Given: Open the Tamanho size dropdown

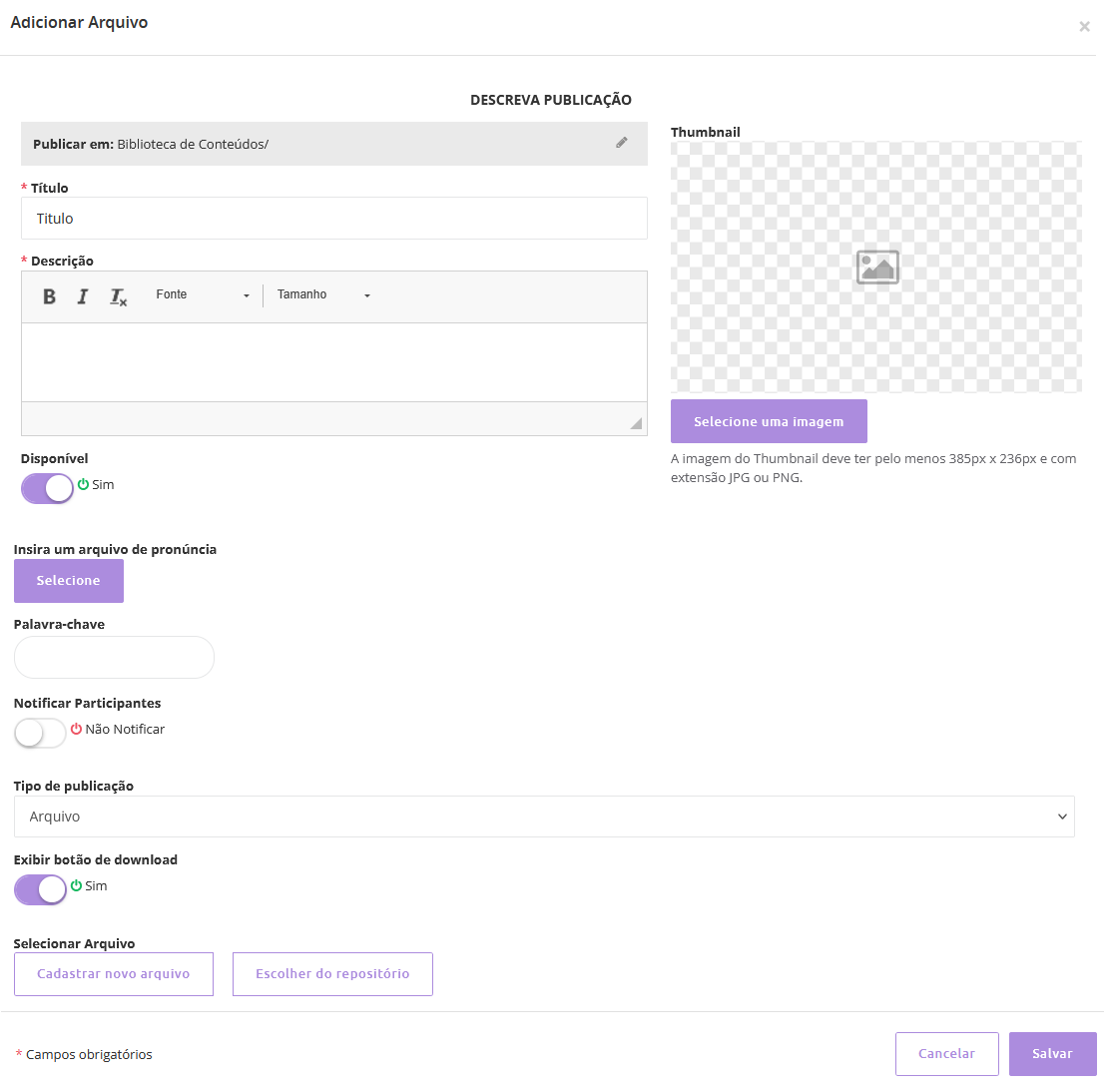Looking at the screenshot, I should click(323, 295).
